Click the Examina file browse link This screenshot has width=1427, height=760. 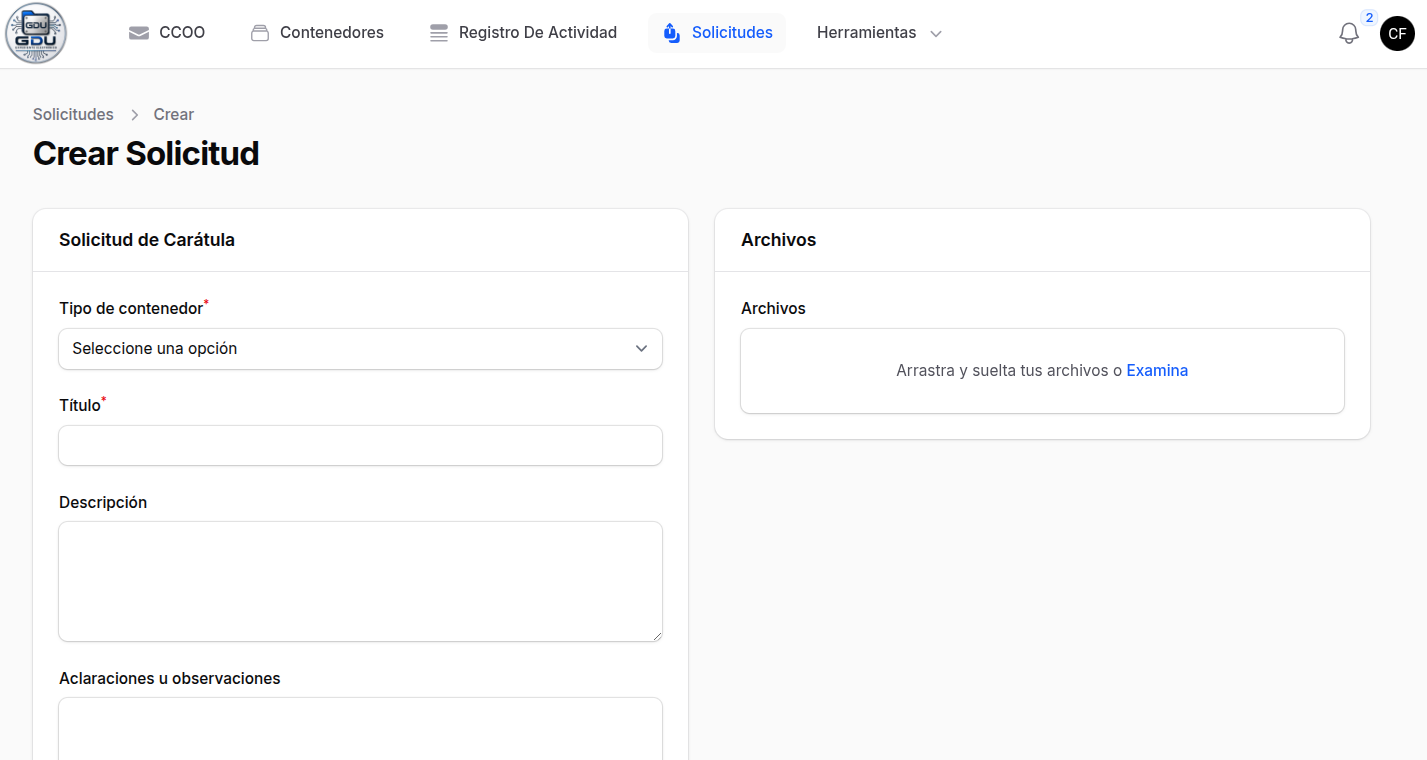coord(1157,370)
